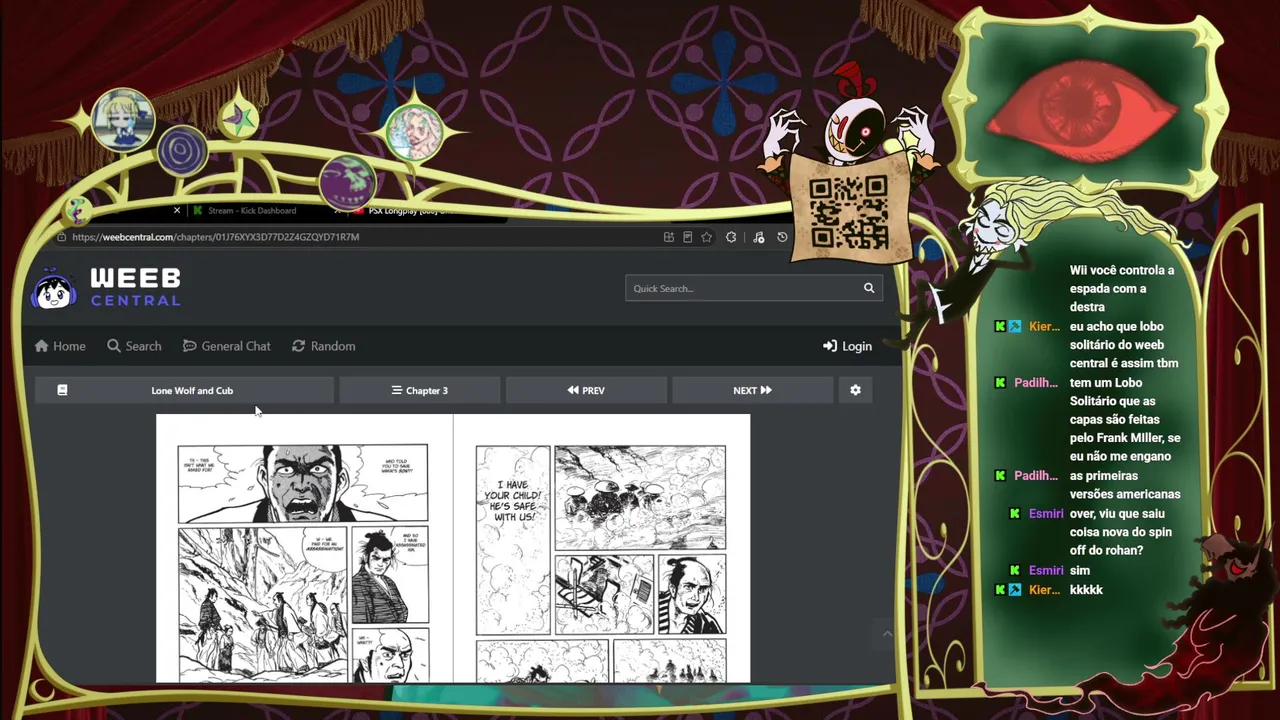Click the login arrow icon
This screenshot has width=1280, height=720.
point(830,346)
